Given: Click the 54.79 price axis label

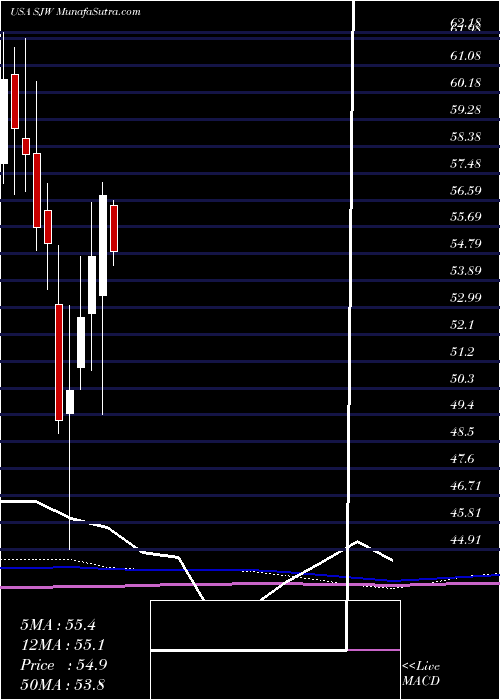Looking at the screenshot, I should [465, 244].
